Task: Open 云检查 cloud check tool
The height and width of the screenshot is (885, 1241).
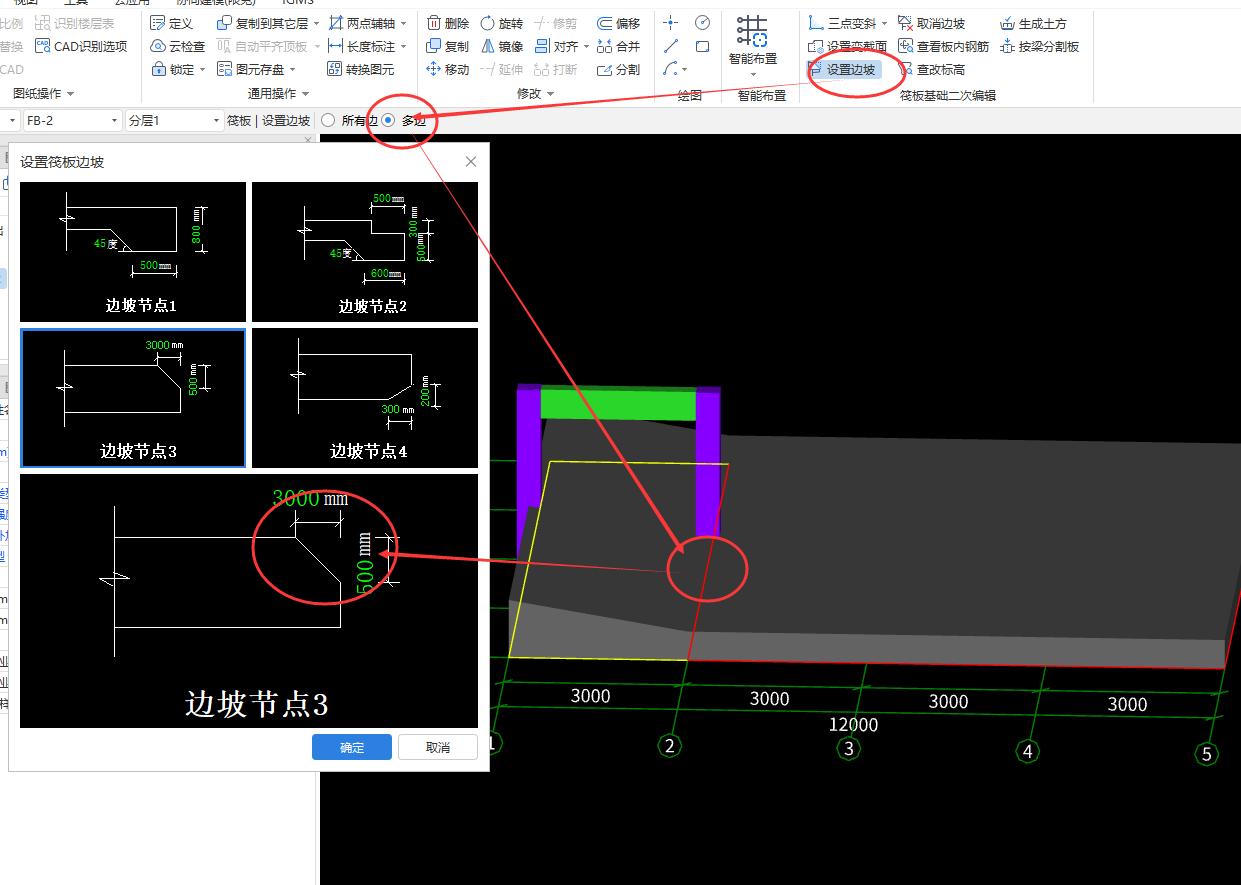Action: (x=178, y=46)
